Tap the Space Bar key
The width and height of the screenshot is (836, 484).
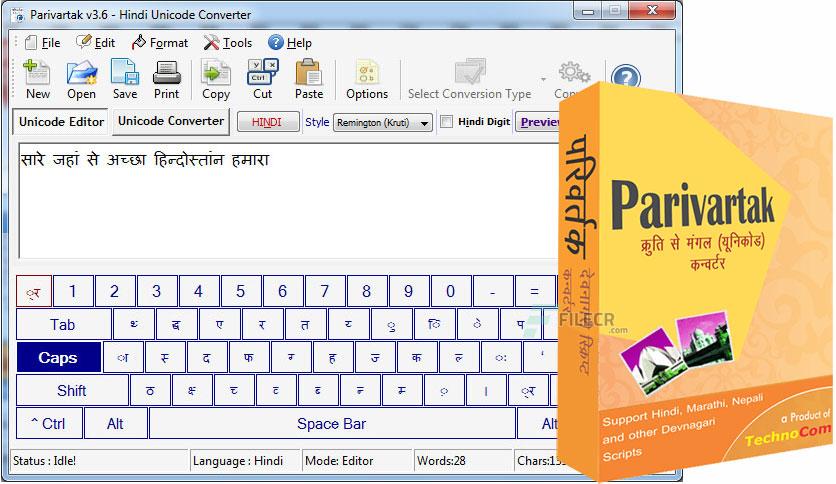coord(332,424)
